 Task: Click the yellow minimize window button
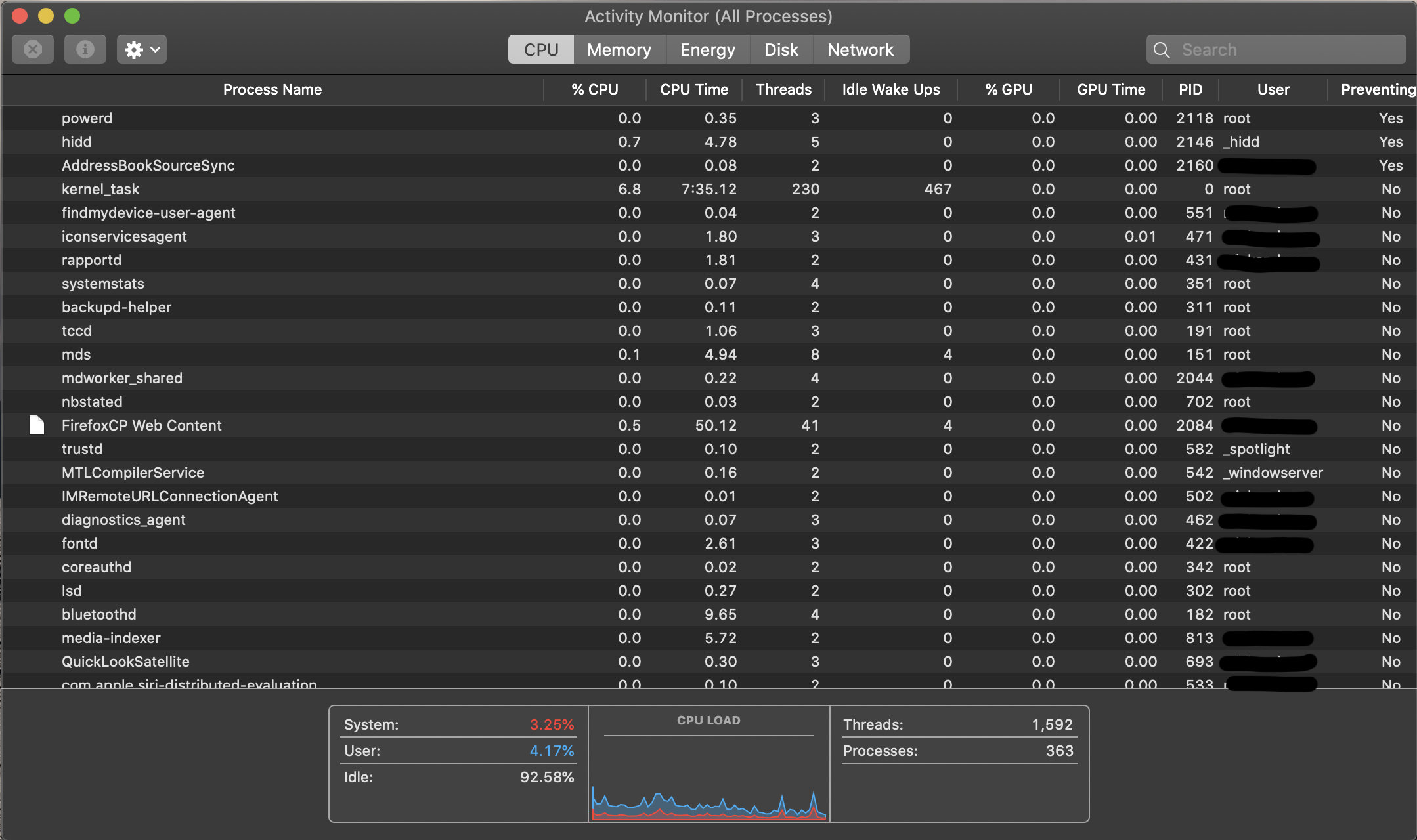[x=46, y=16]
